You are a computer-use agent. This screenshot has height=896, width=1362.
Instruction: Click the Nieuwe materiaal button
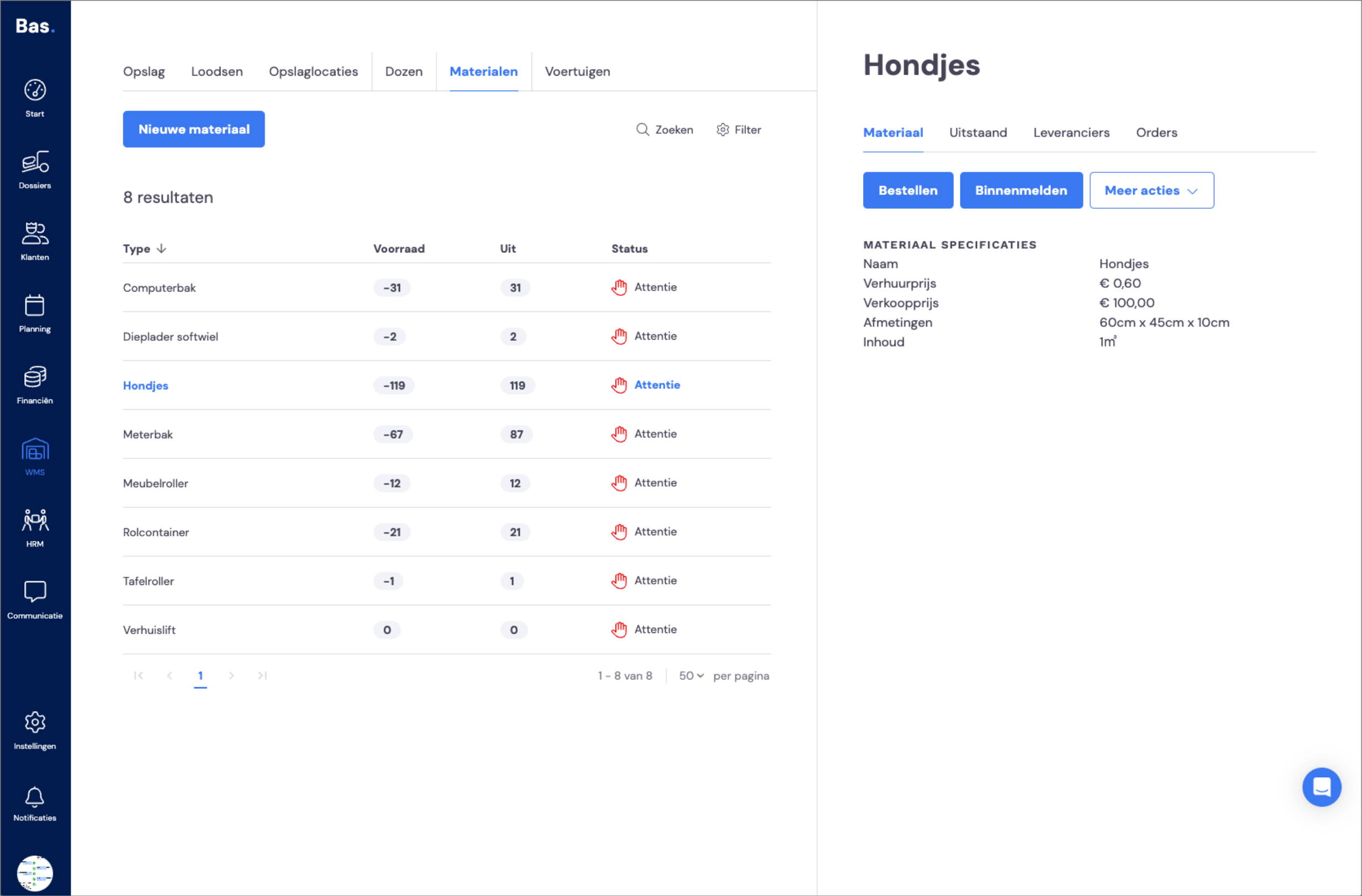pos(193,129)
